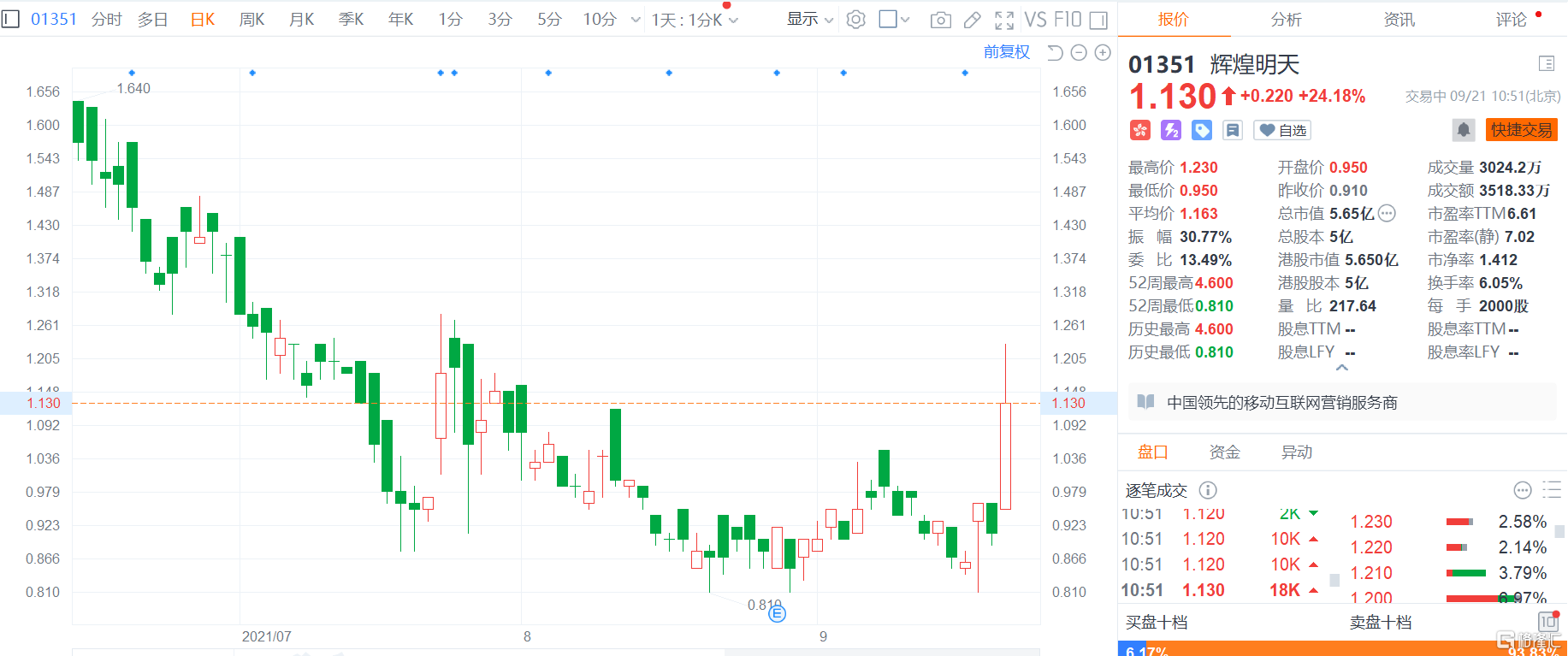This screenshot has height=656, width=1568.
Task: Take a chart screenshot with camera icon
Action: point(940,20)
